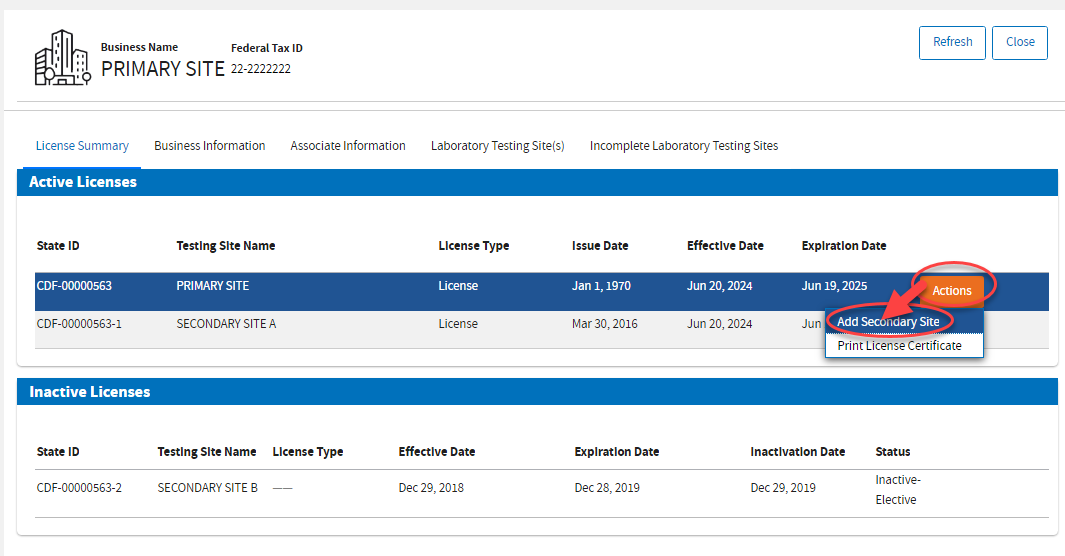Click Testing Site Name header in Active Licenses
Screen dimensions: 1065x556
tap(225, 246)
